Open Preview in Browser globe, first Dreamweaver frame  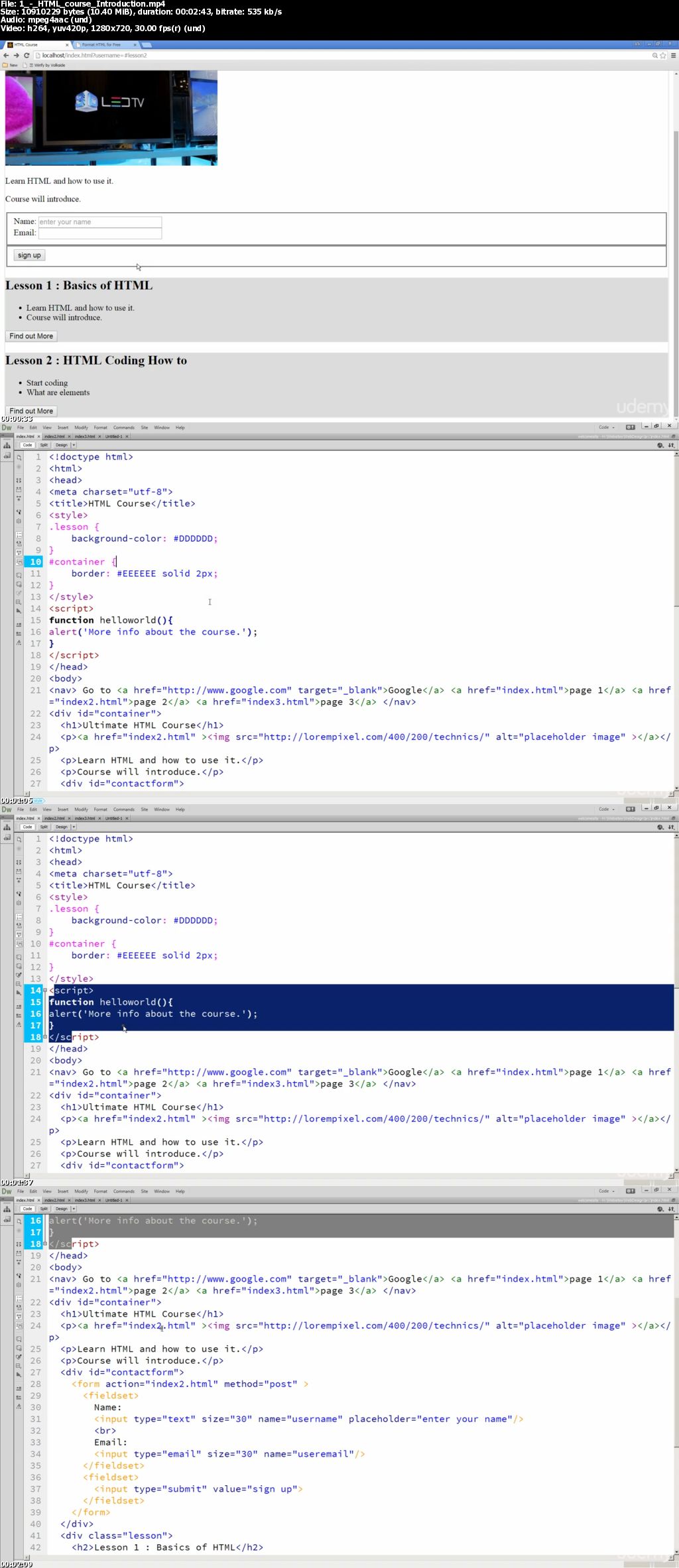pos(660,446)
